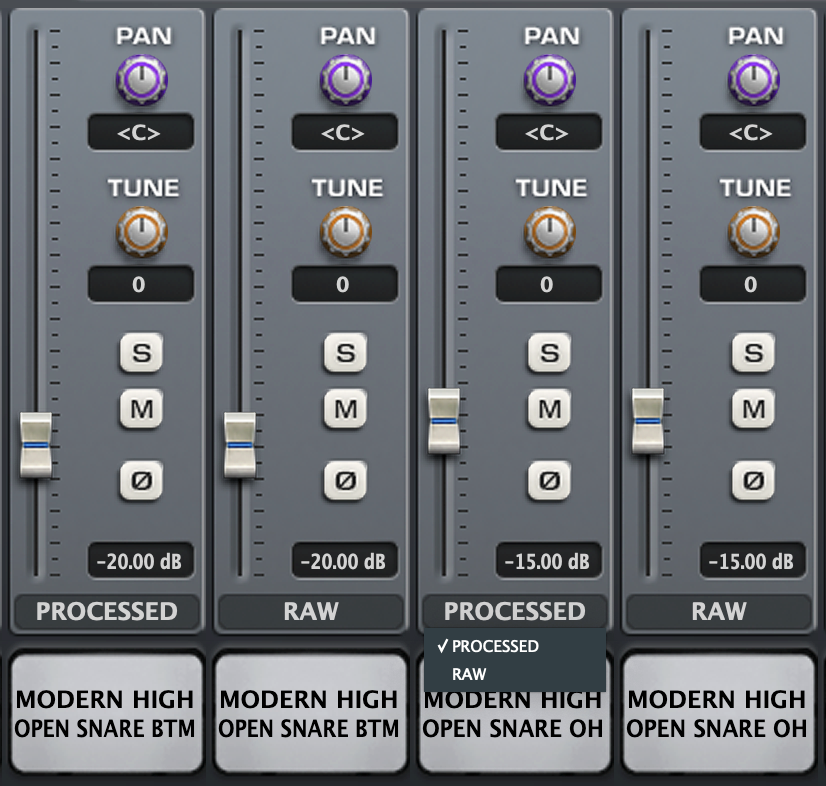Invert phase on the raw Snare OH channel

point(753,481)
